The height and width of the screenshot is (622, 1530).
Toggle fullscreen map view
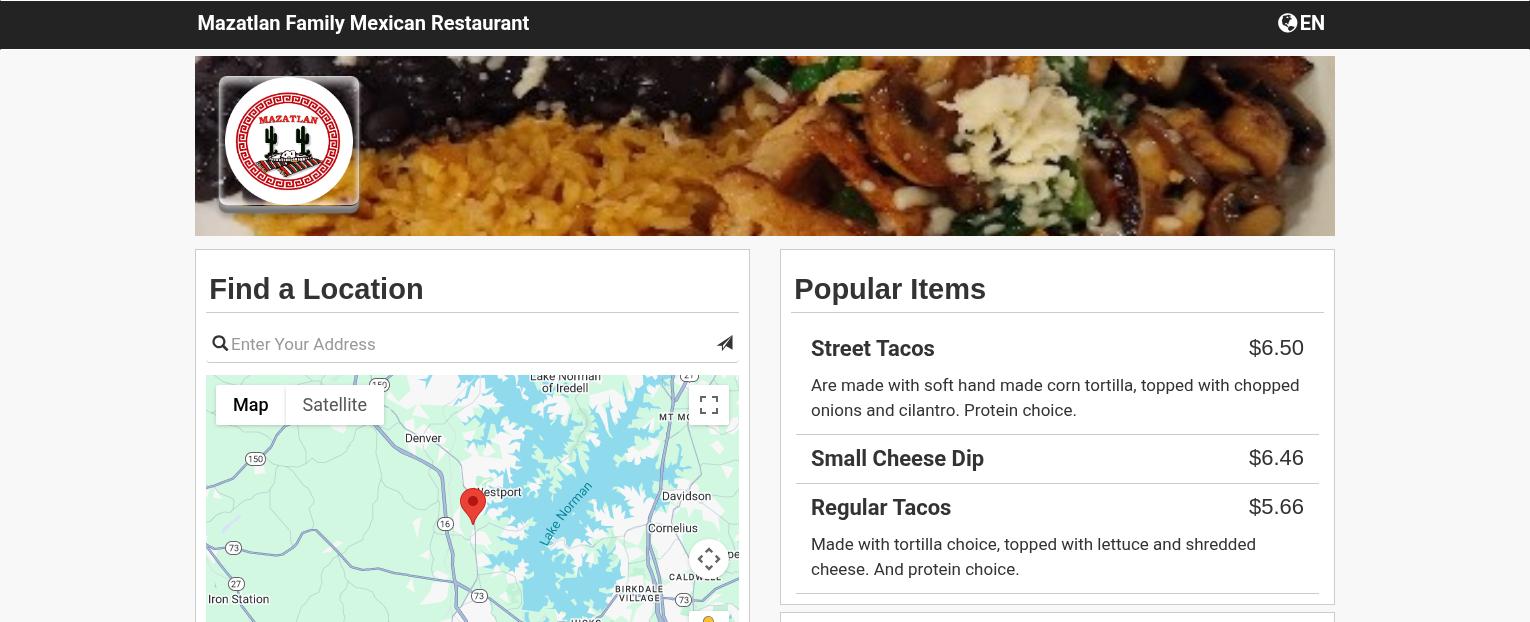[709, 405]
